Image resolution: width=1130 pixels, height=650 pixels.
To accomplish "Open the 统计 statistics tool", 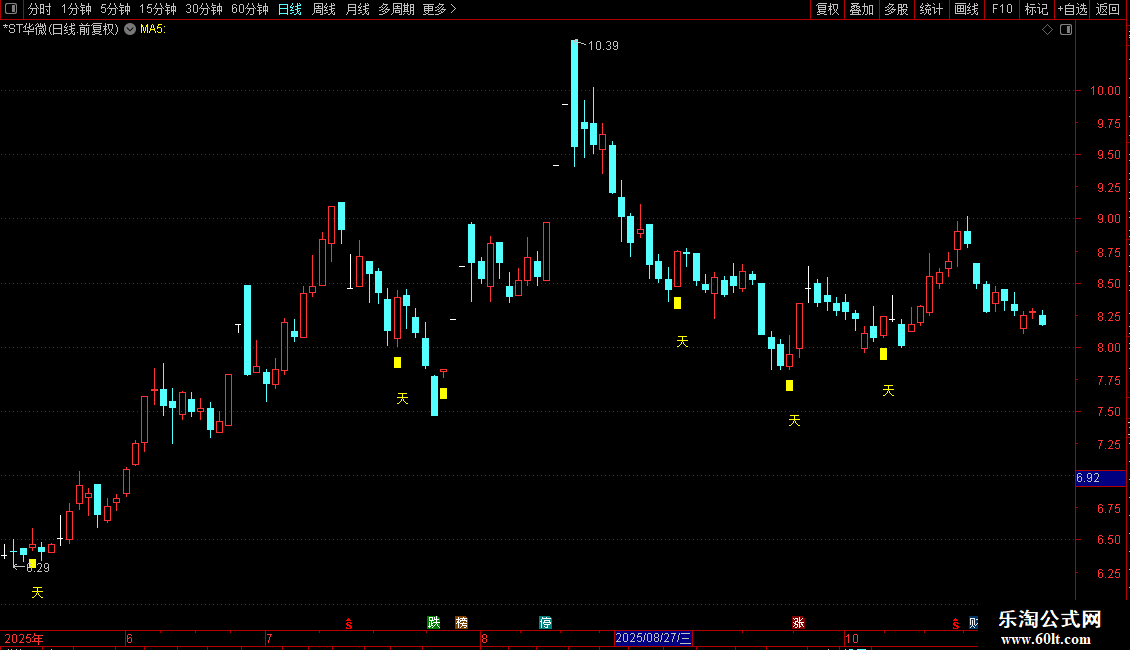I will pos(931,9).
